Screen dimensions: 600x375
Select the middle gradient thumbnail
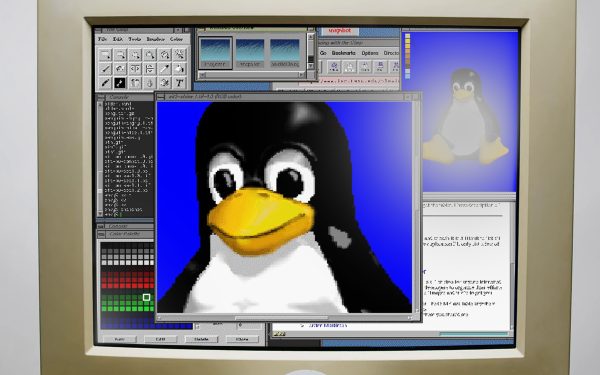click(250, 53)
